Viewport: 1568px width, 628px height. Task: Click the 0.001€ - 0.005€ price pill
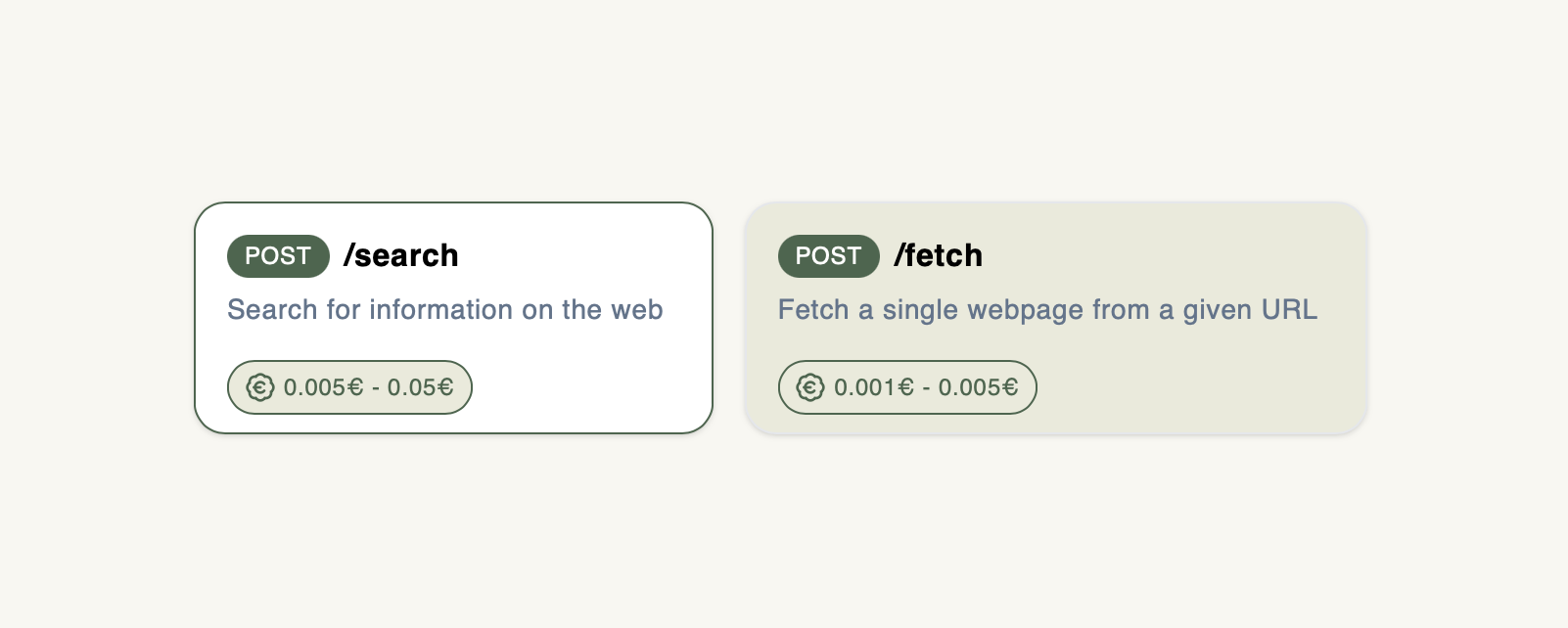coord(907,387)
